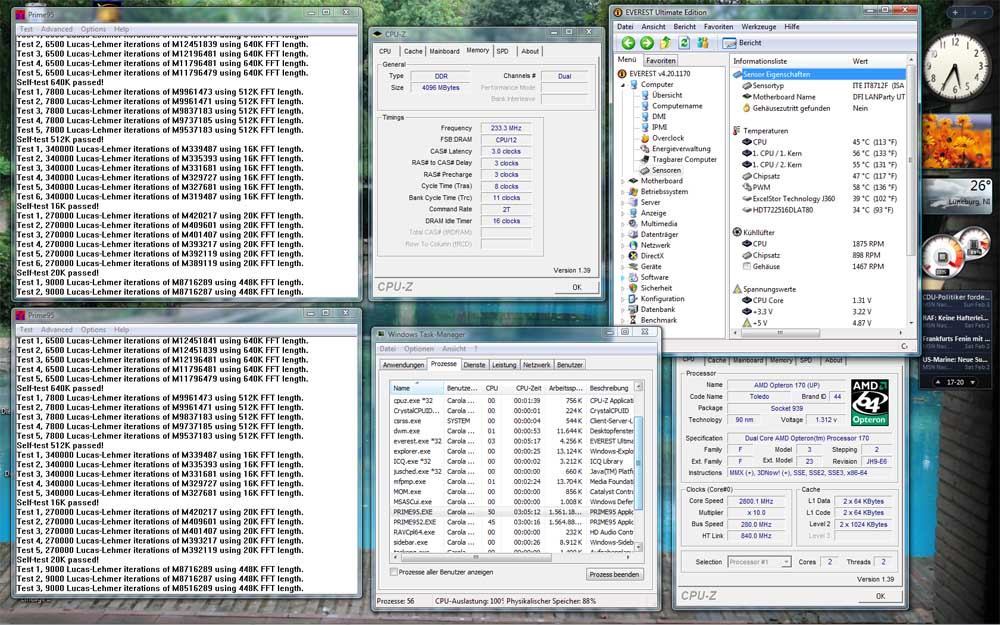
Task: Click the Temperaturen section thermometer icon
Action: pos(737,131)
